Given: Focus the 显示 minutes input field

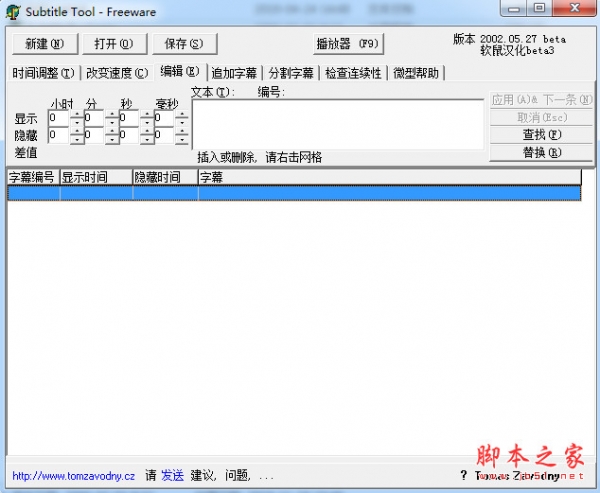Looking at the screenshot, I should [93, 118].
